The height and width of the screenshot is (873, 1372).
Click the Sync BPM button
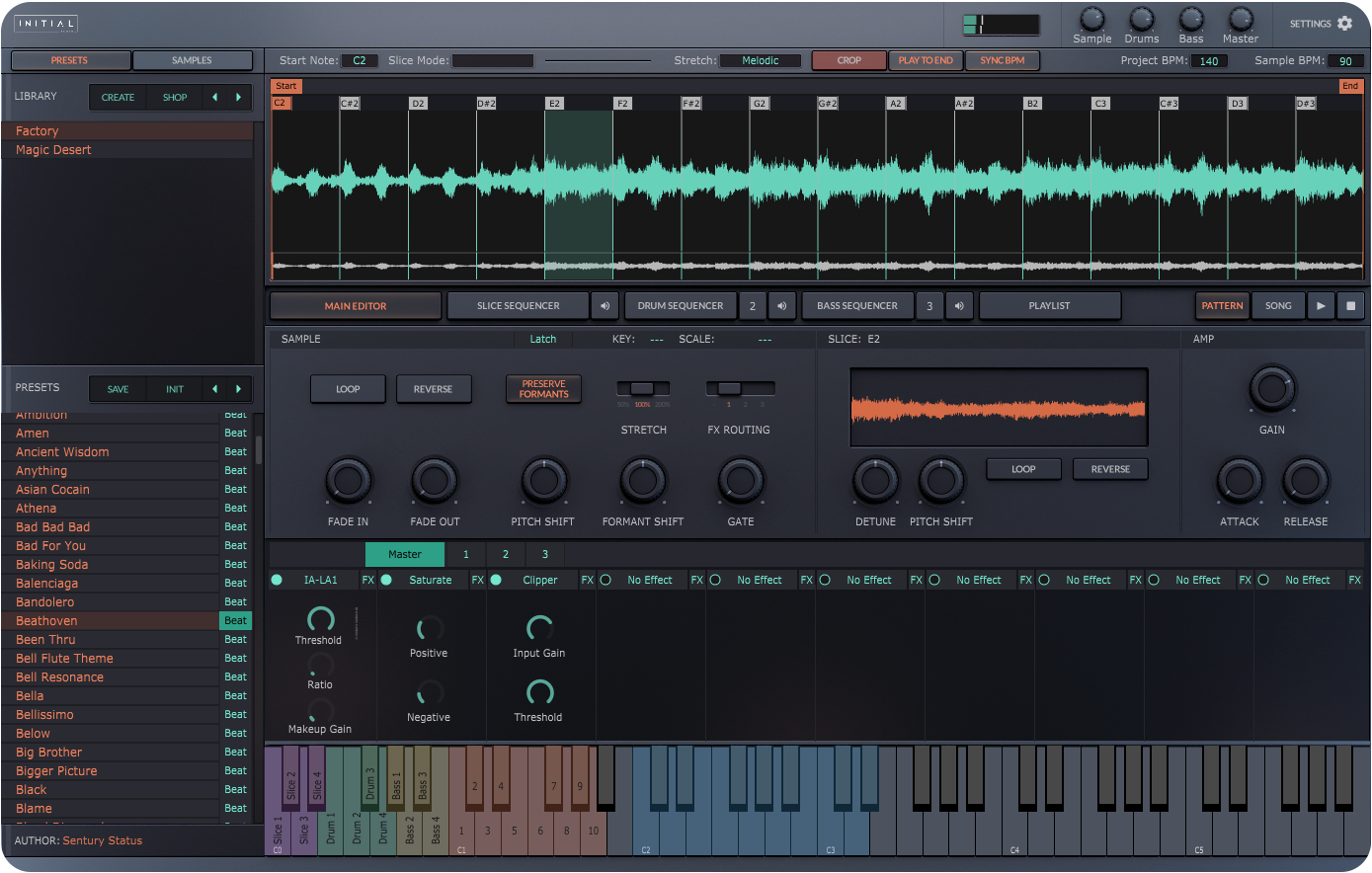1002,60
